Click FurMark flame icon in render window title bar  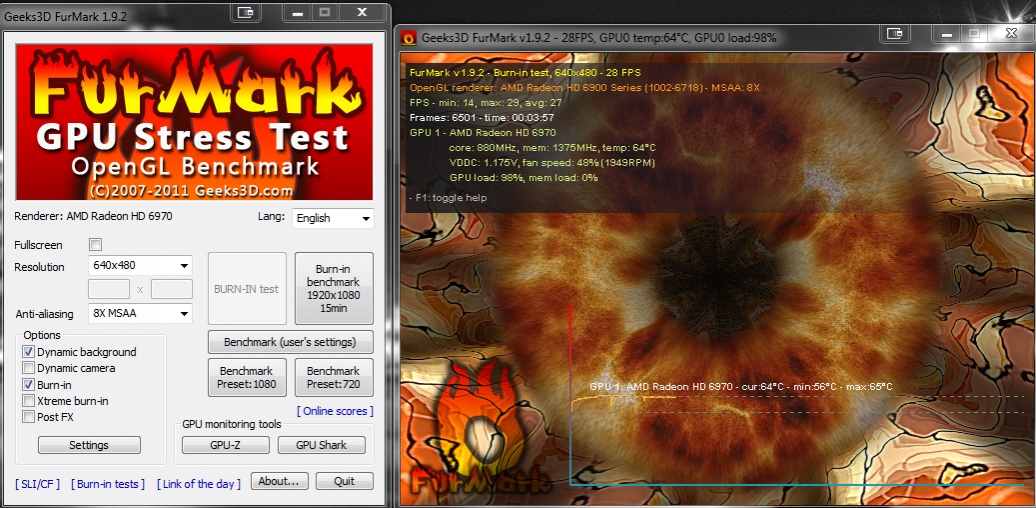tap(409, 38)
